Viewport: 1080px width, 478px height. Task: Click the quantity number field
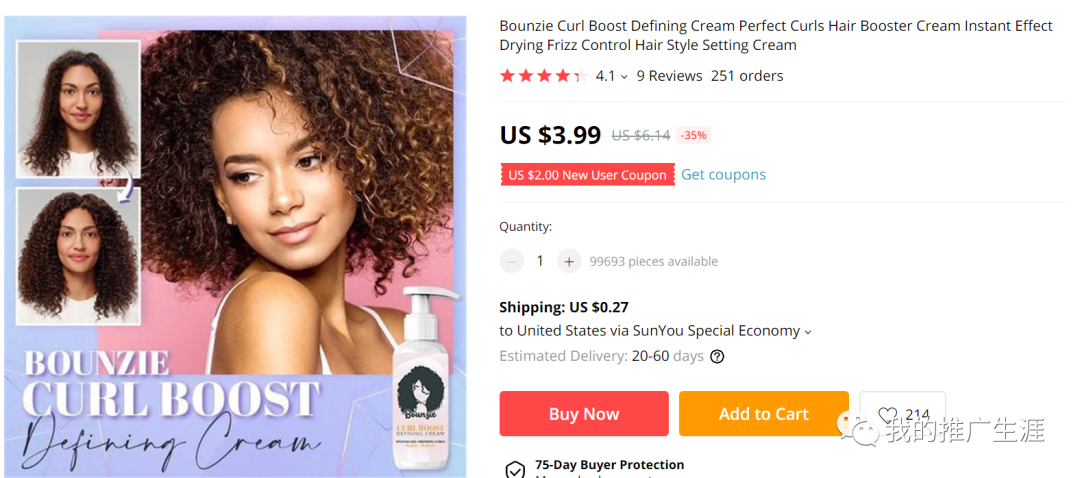tap(540, 261)
